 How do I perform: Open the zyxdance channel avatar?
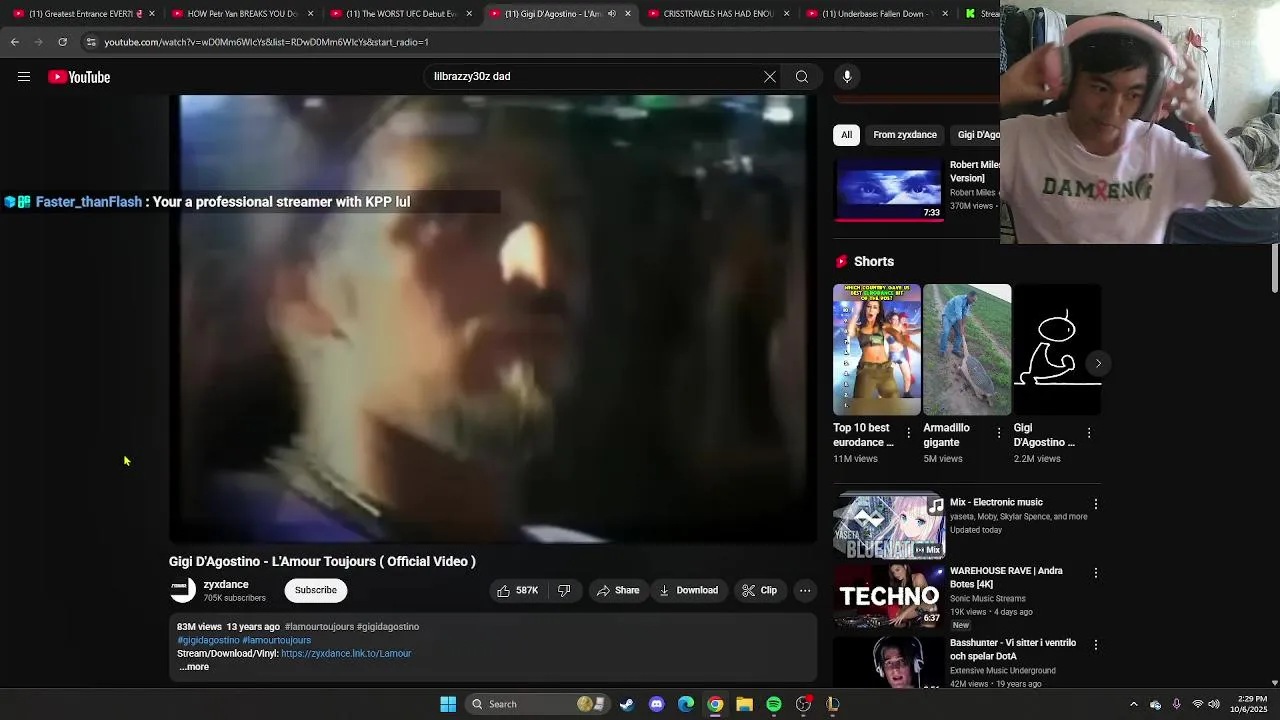182,590
